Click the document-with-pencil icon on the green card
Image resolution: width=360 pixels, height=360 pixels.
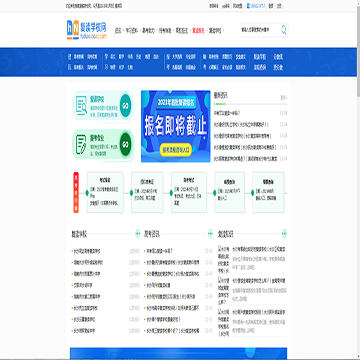coord(81,144)
